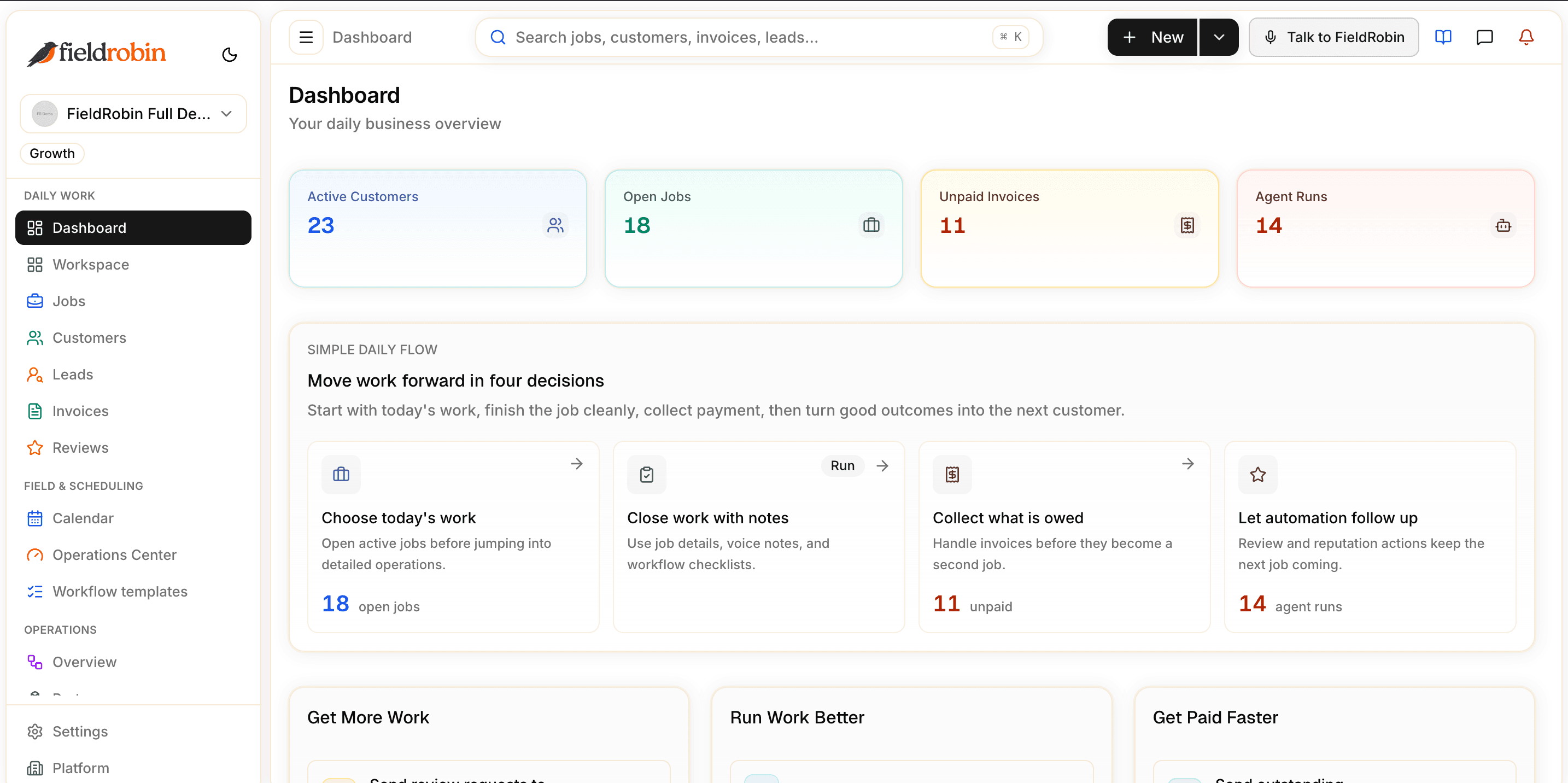
Task: Click arrow next to Run button
Action: pos(882,466)
